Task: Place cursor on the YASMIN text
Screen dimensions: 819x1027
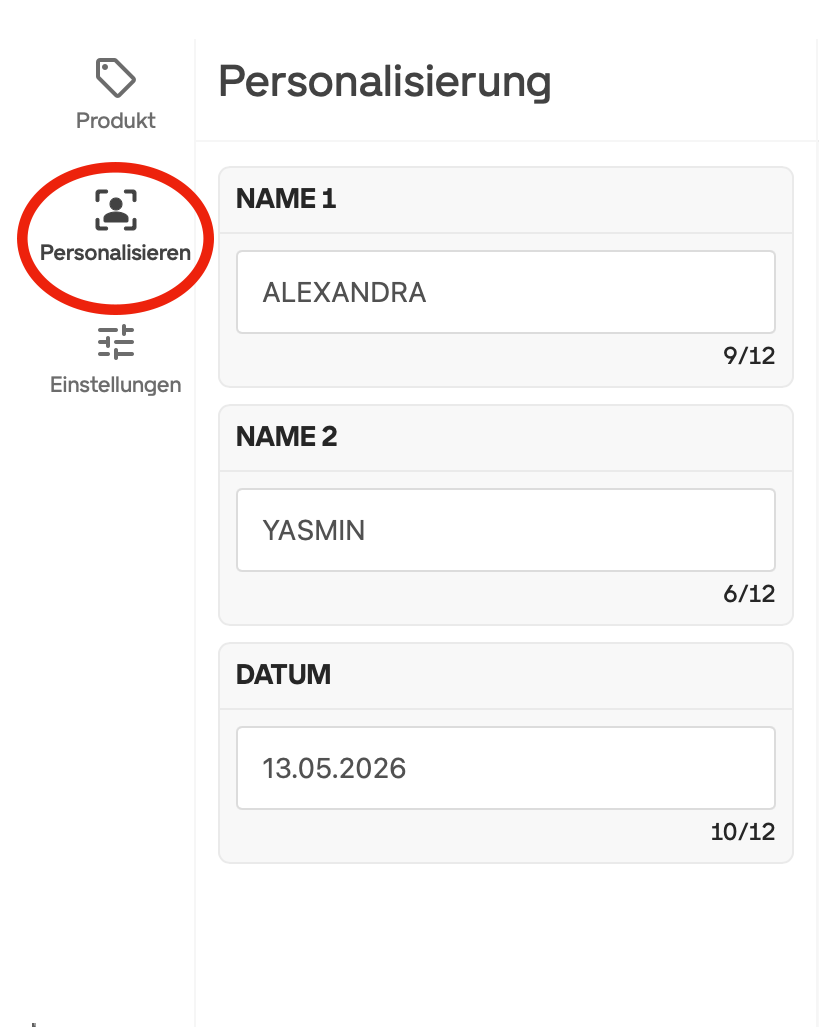Action: (313, 531)
